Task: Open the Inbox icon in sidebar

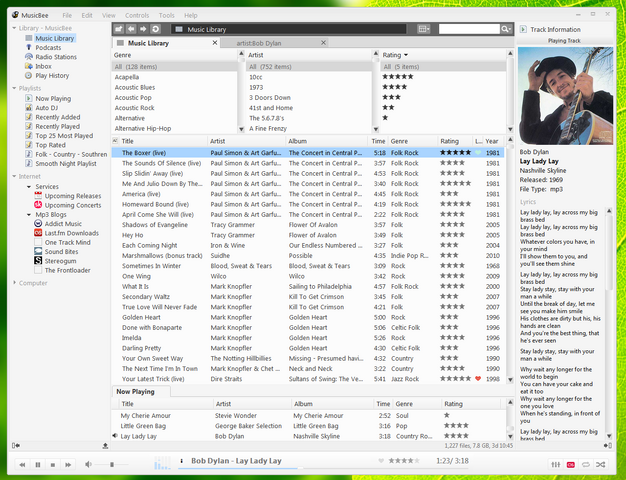Action: point(28,66)
